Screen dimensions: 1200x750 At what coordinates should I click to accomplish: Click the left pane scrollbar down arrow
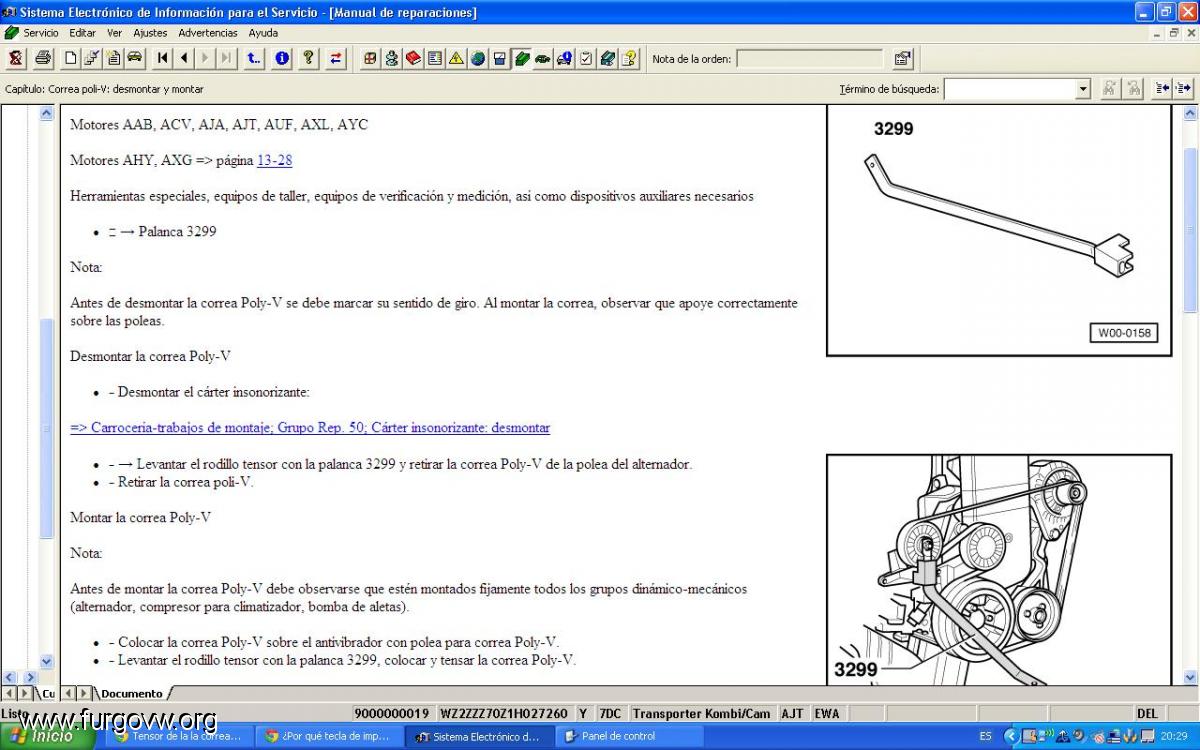tap(46, 661)
